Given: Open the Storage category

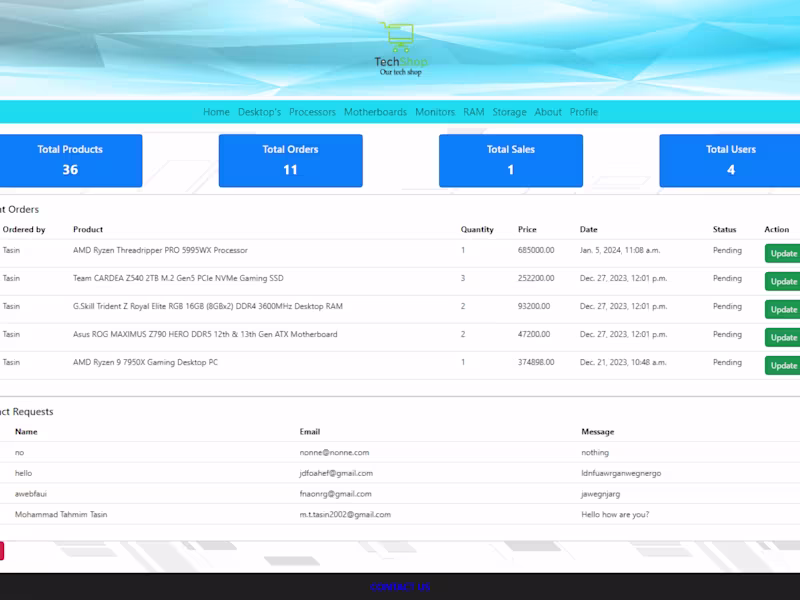Looking at the screenshot, I should (x=509, y=112).
